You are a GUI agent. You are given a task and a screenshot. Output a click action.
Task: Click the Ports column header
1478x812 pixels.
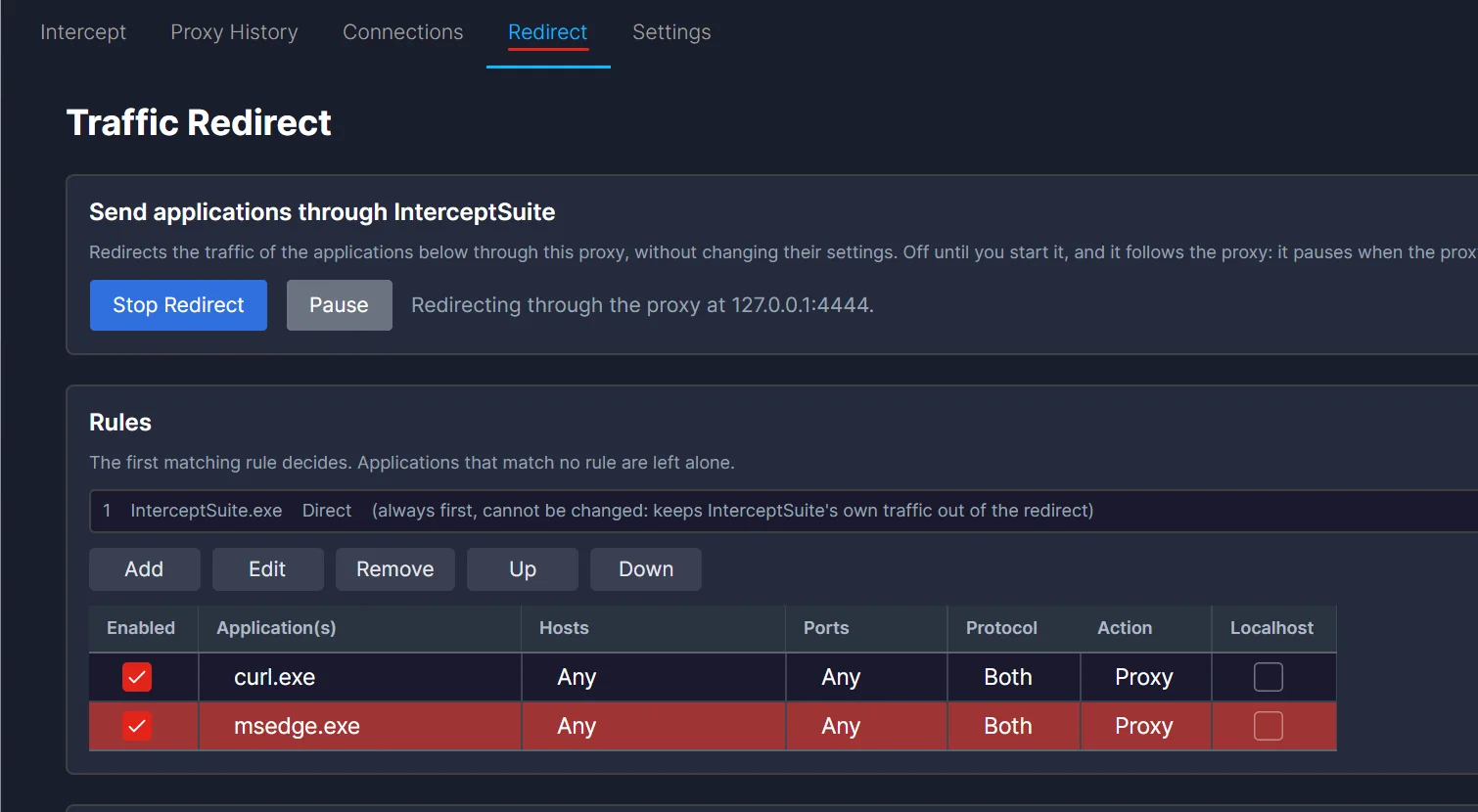click(x=866, y=628)
